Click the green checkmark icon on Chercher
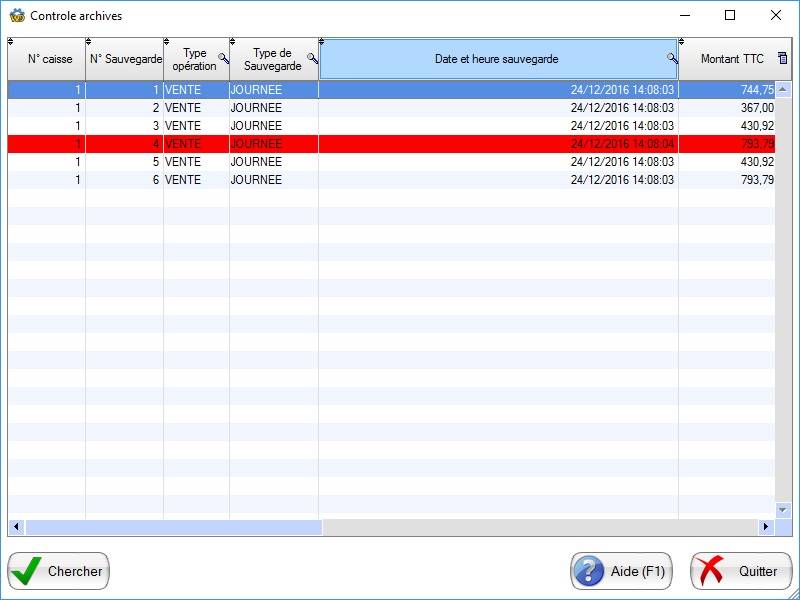Viewport: 800px width, 600px height. click(x=27, y=571)
